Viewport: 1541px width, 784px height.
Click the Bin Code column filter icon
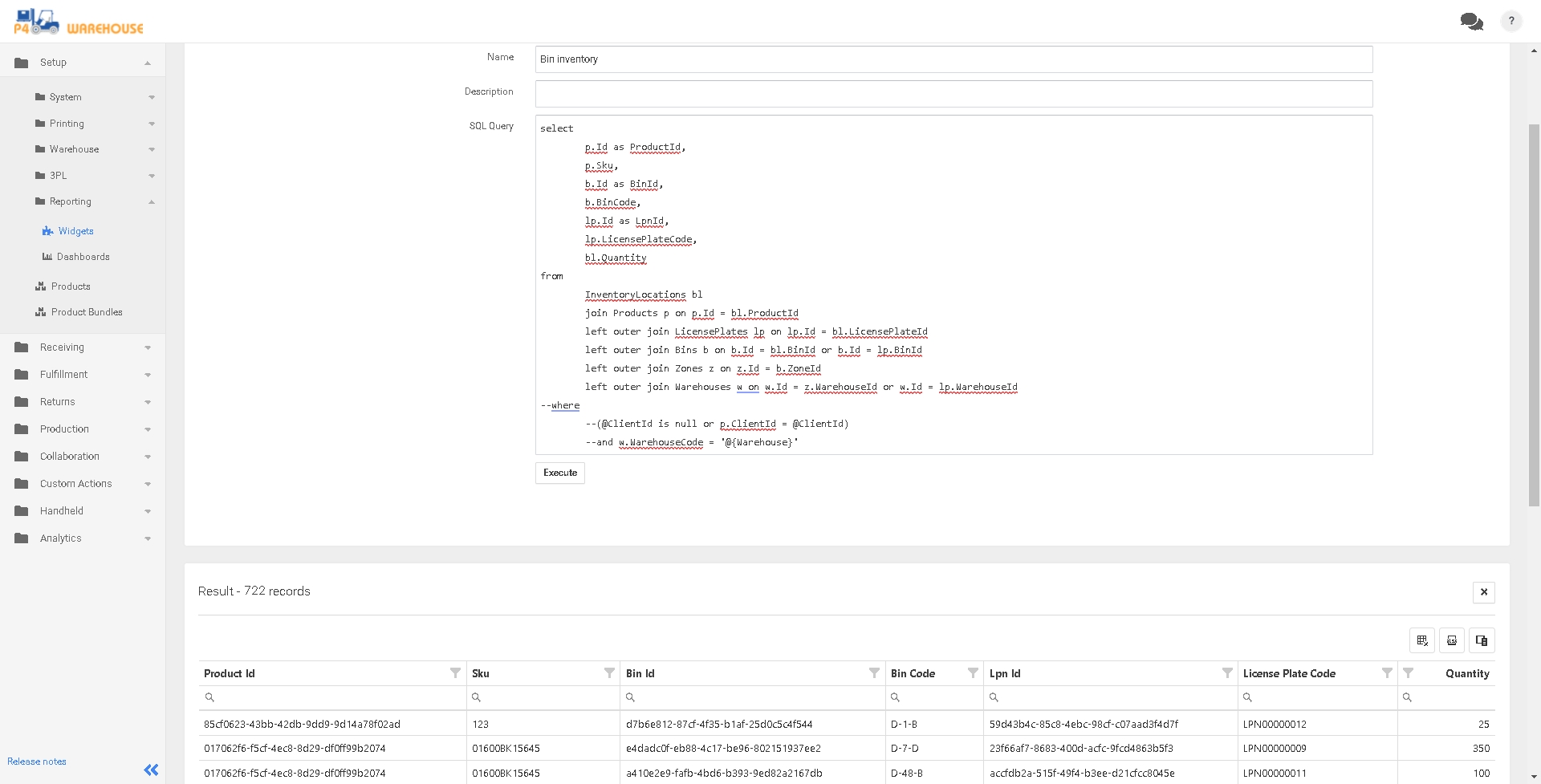(x=973, y=673)
